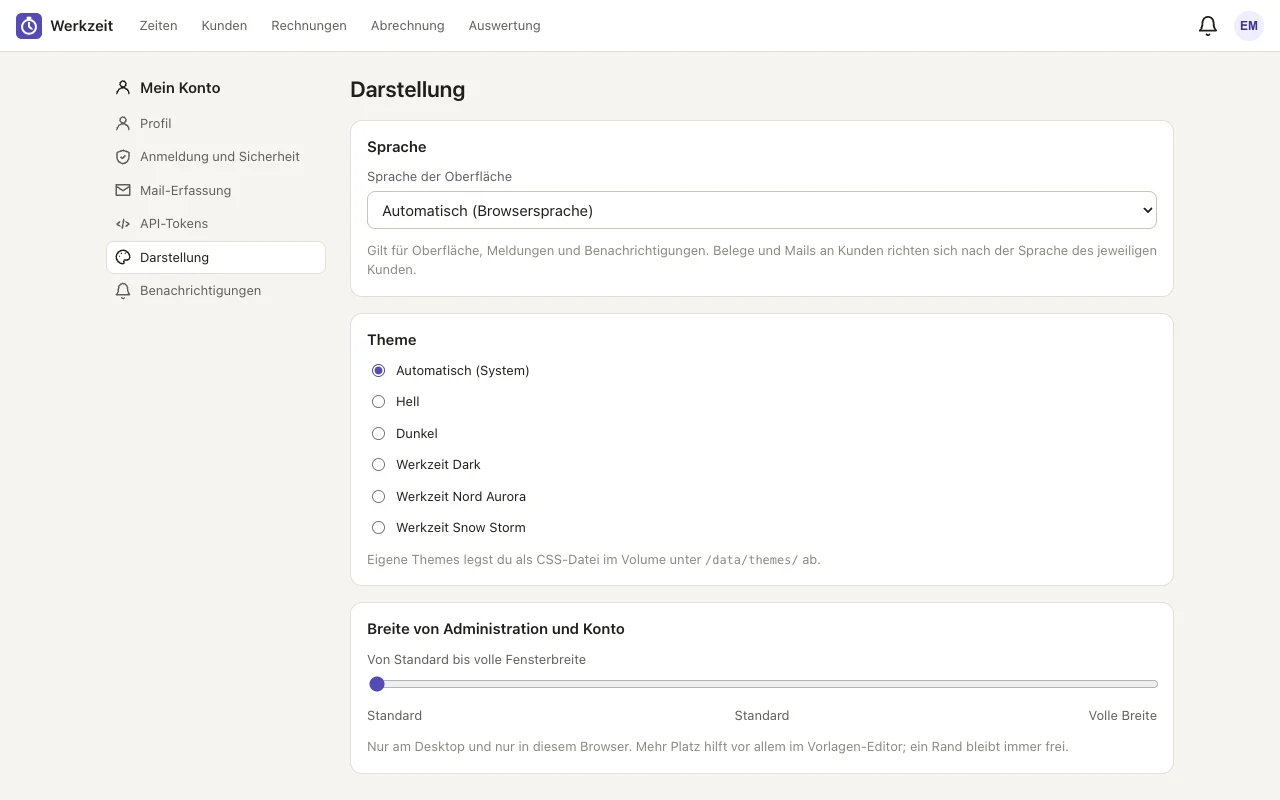The image size is (1280, 800).
Task: Open Abrechnung in top navigation
Action: click(x=407, y=26)
